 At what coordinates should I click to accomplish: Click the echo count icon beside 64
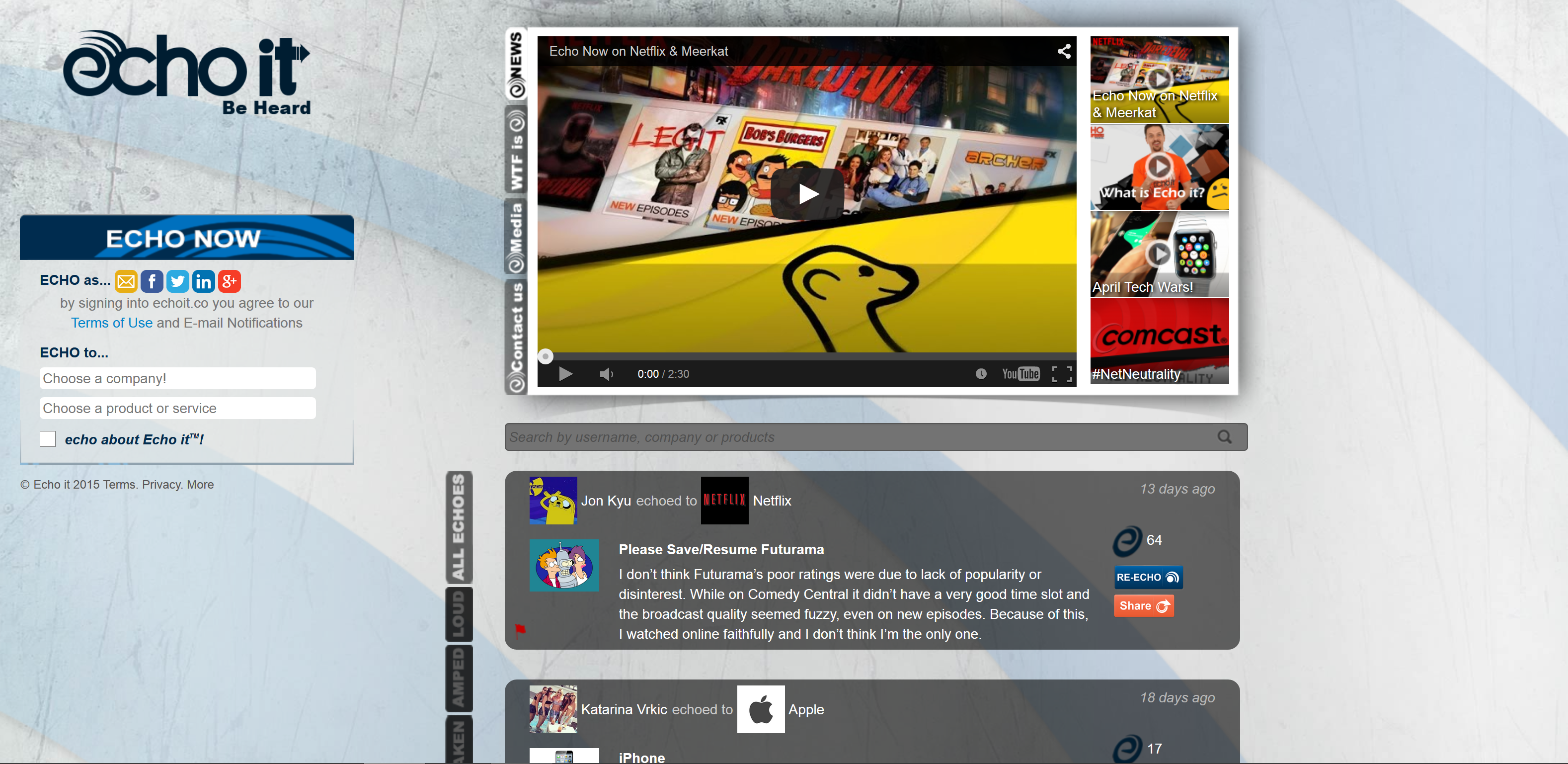1127,541
